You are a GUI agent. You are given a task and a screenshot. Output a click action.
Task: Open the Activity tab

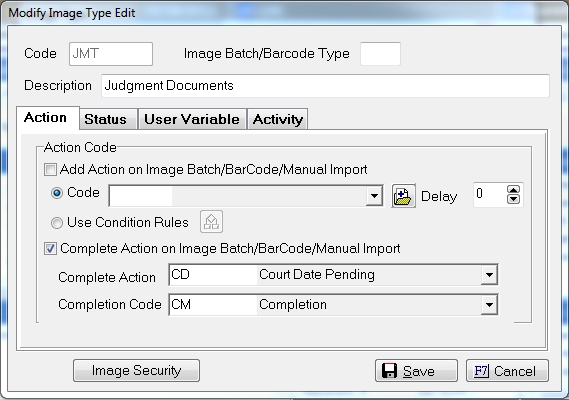pyautogui.click(x=278, y=119)
